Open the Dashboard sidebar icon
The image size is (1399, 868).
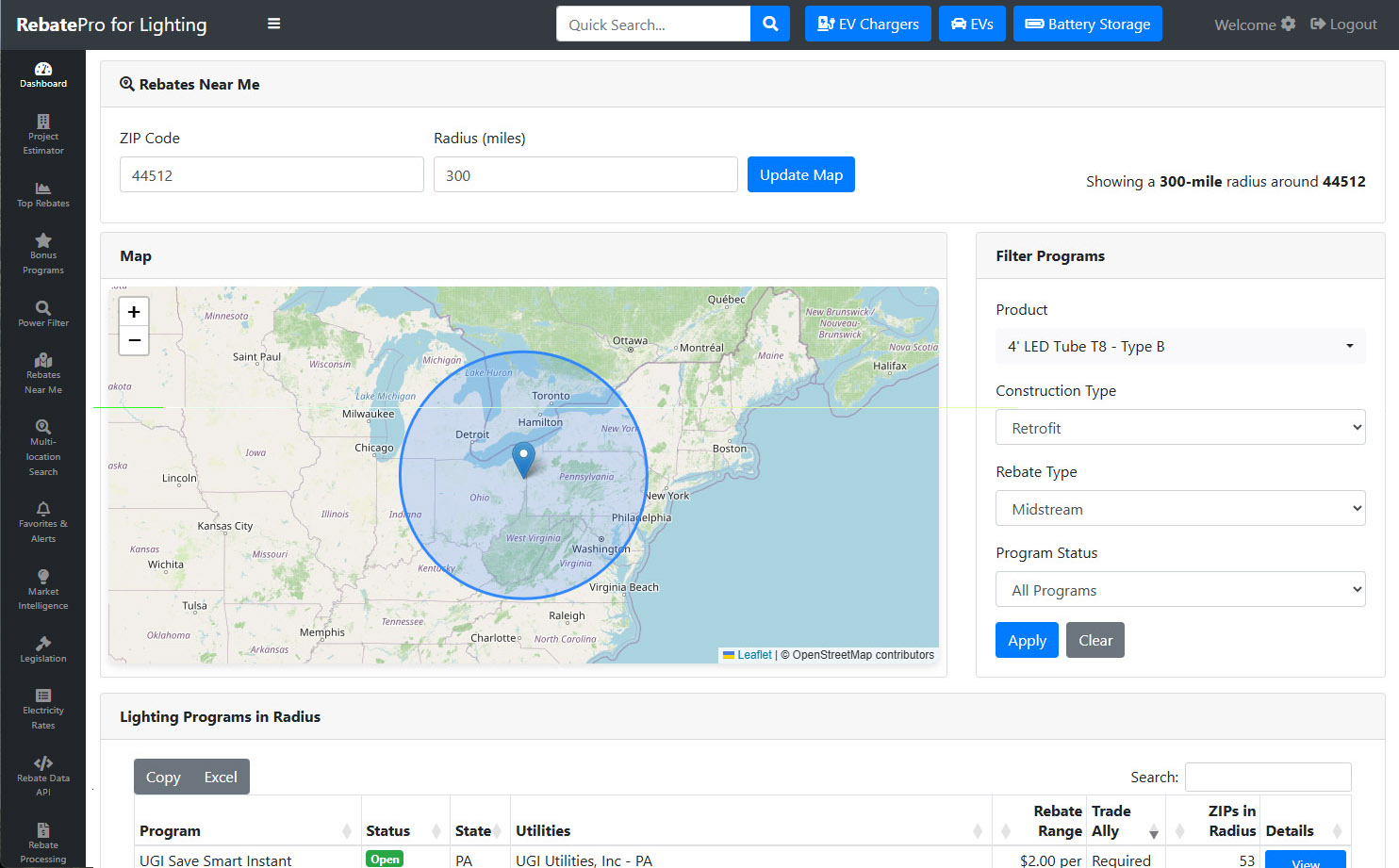click(x=43, y=74)
